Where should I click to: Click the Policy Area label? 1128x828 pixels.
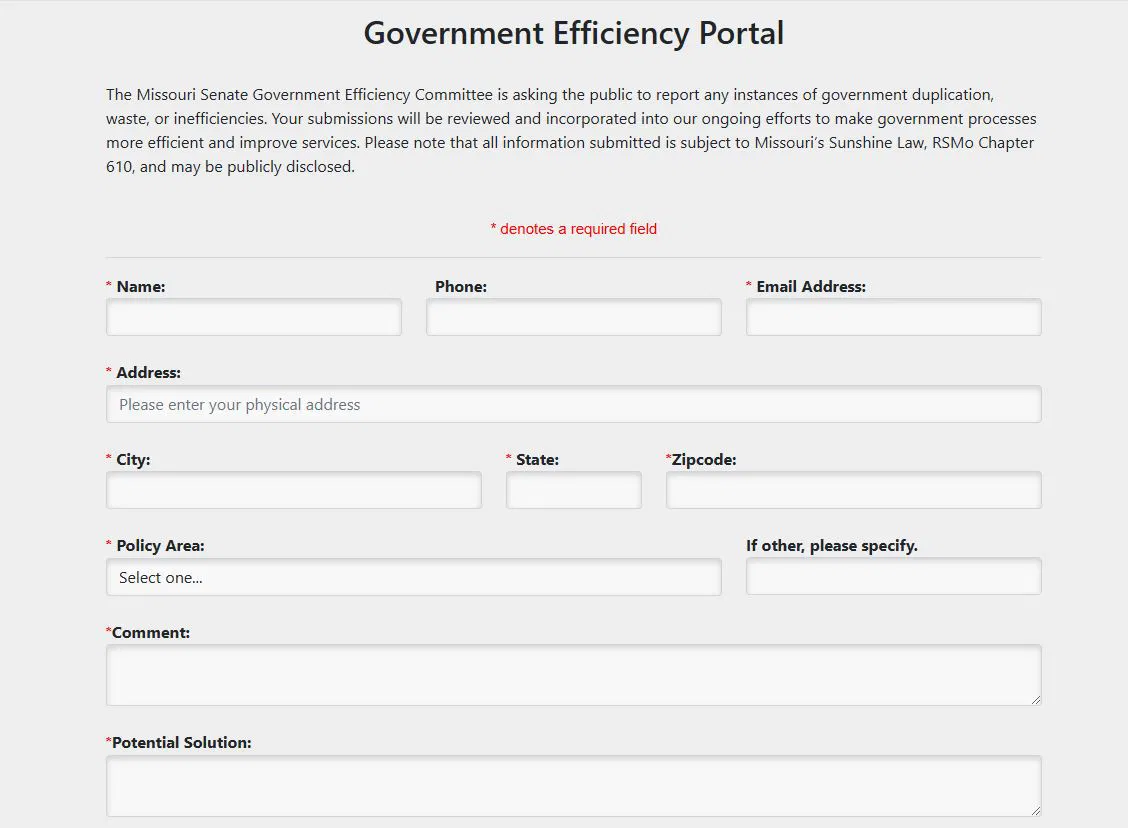click(160, 545)
